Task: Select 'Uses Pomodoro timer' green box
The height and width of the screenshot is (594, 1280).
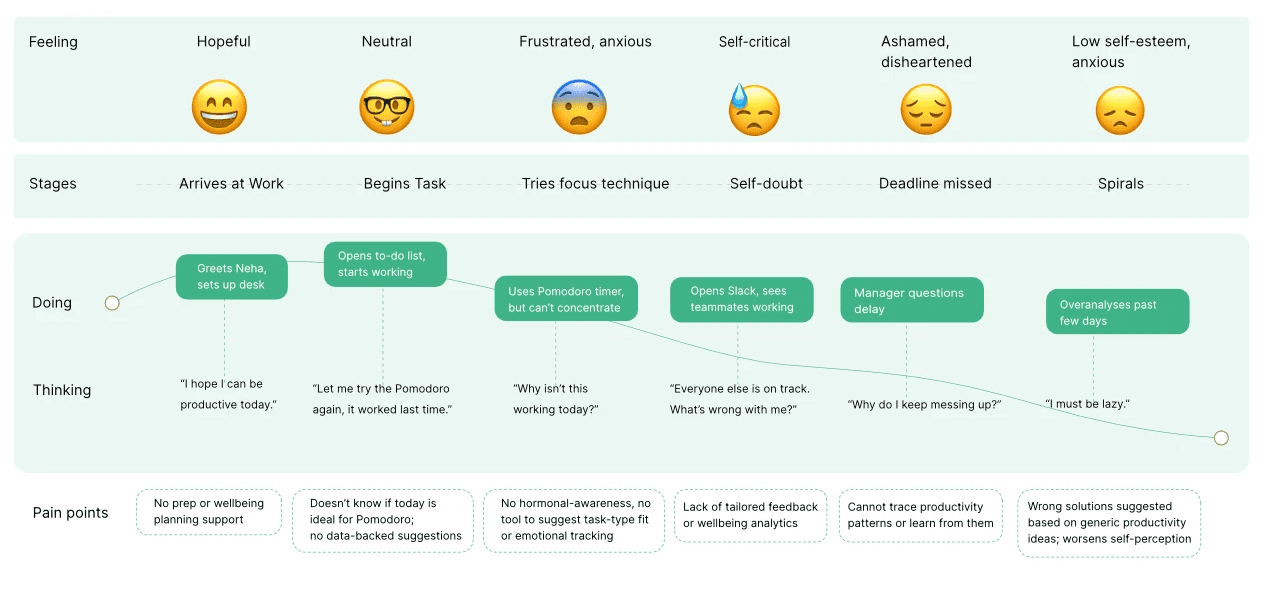Action: pyautogui.click(x=566, y=299)
